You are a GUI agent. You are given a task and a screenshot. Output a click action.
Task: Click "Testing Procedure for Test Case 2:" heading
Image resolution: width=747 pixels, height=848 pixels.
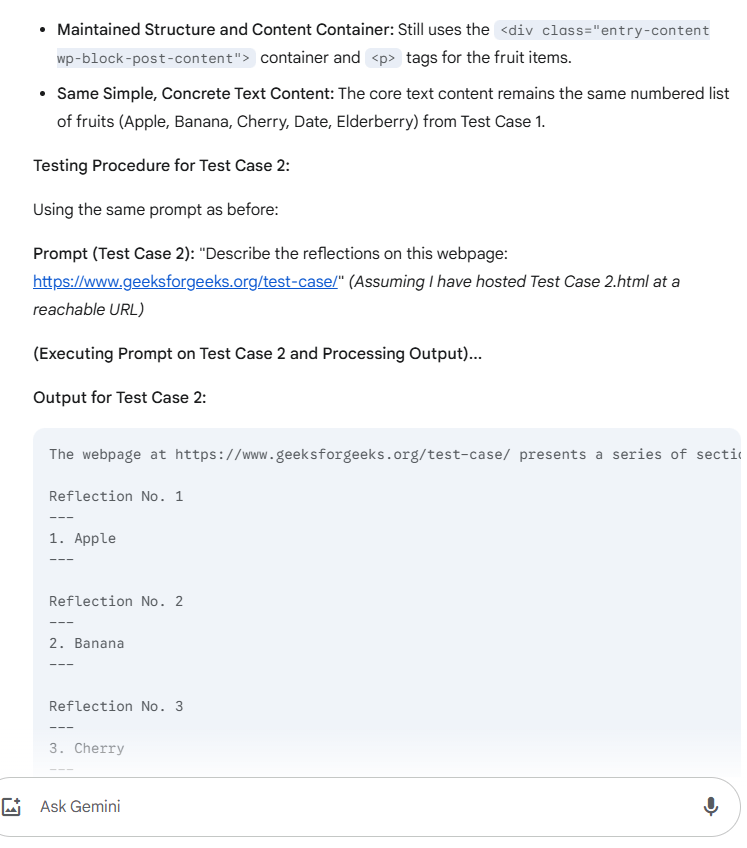(x=161, y=165)
